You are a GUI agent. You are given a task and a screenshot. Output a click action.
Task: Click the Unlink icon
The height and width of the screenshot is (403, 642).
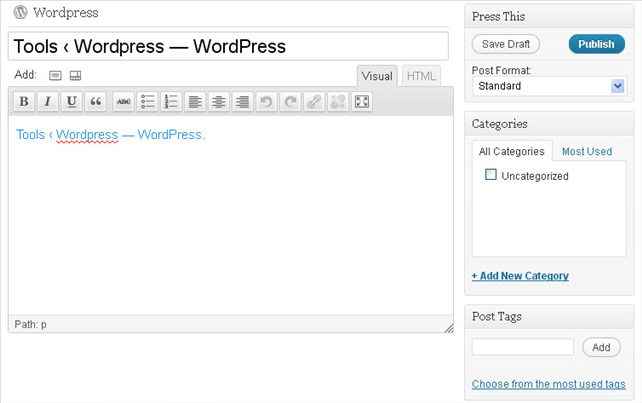(338, 101)
